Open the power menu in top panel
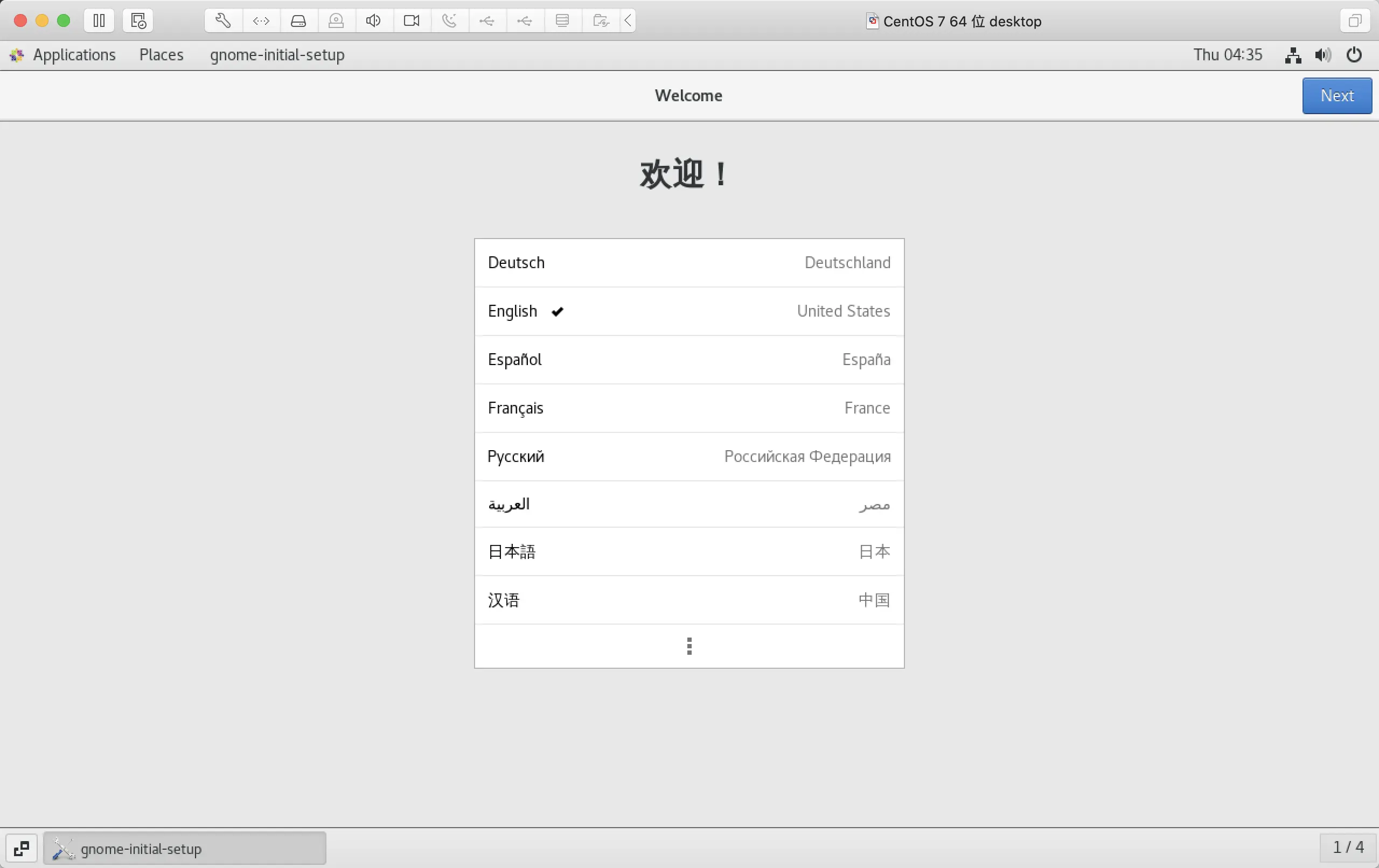Screen dimensions: 1379x868 [1354, 55]
